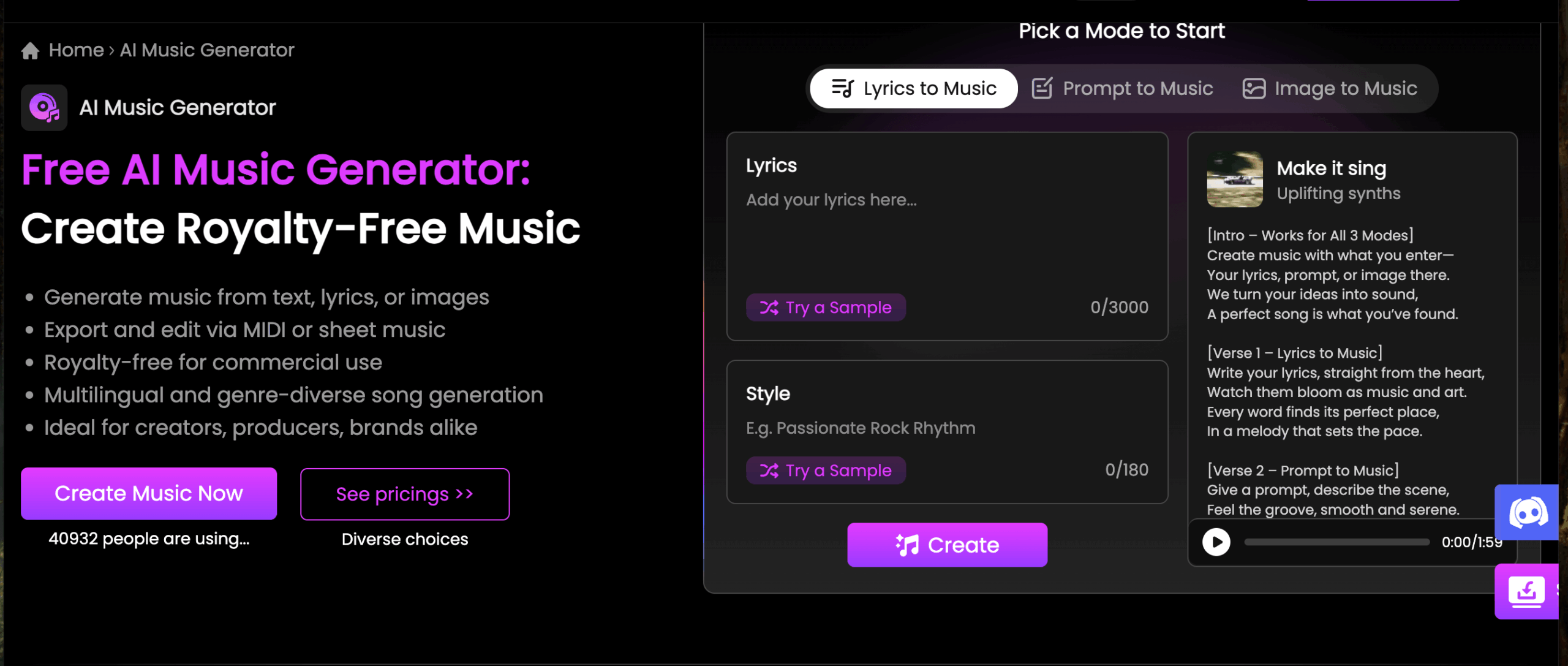Seek on the audio progress bar
Screen dimensions: 1568x666
pyautogui.click(x=1336, y=542)
